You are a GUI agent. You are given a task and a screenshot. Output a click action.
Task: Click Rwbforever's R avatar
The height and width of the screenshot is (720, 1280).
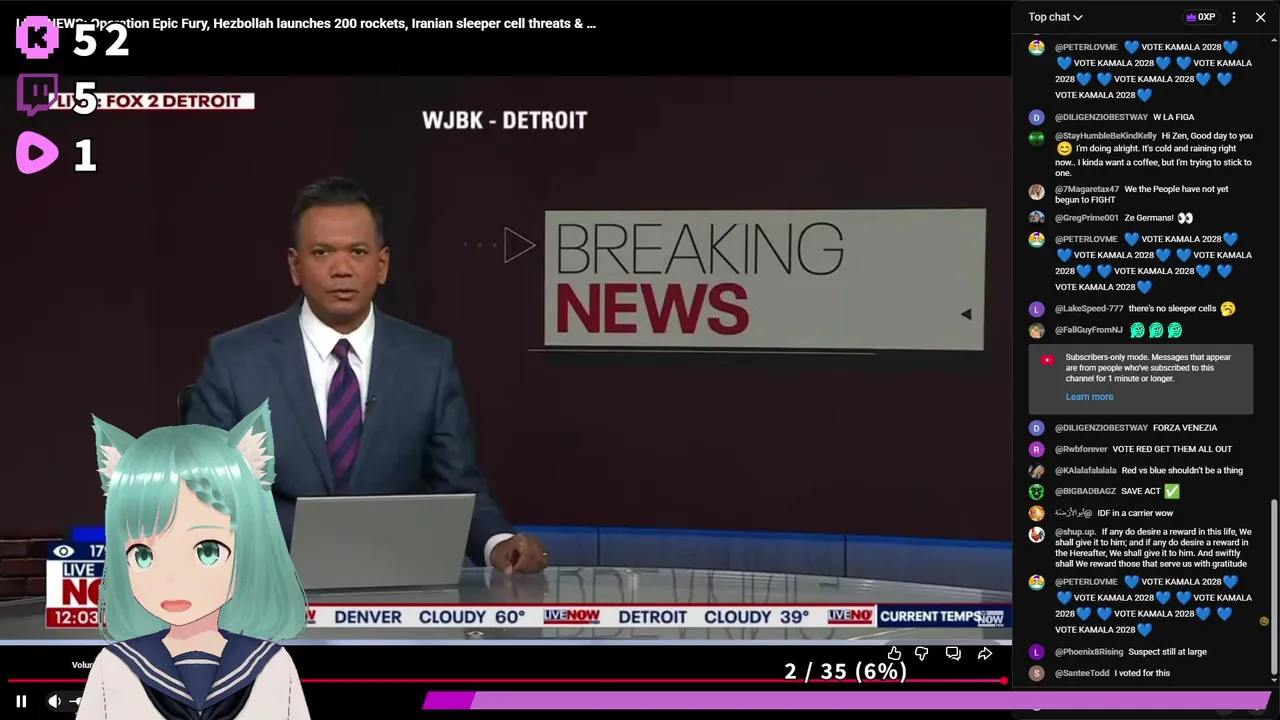coord(1036,450)
